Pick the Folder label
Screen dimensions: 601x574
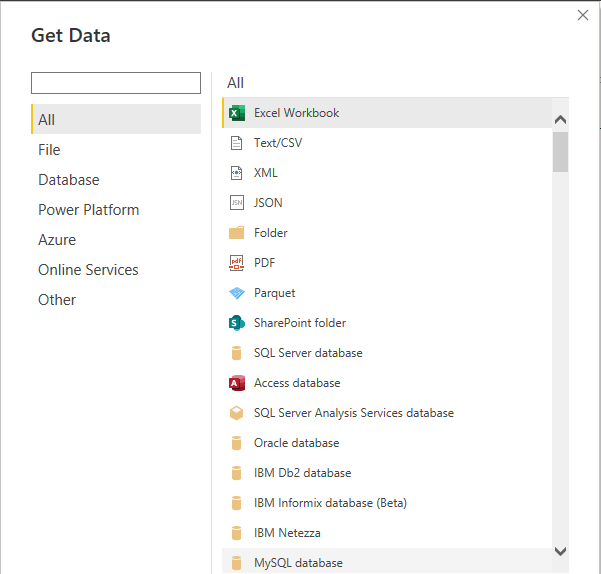click(x=271, y=233)
